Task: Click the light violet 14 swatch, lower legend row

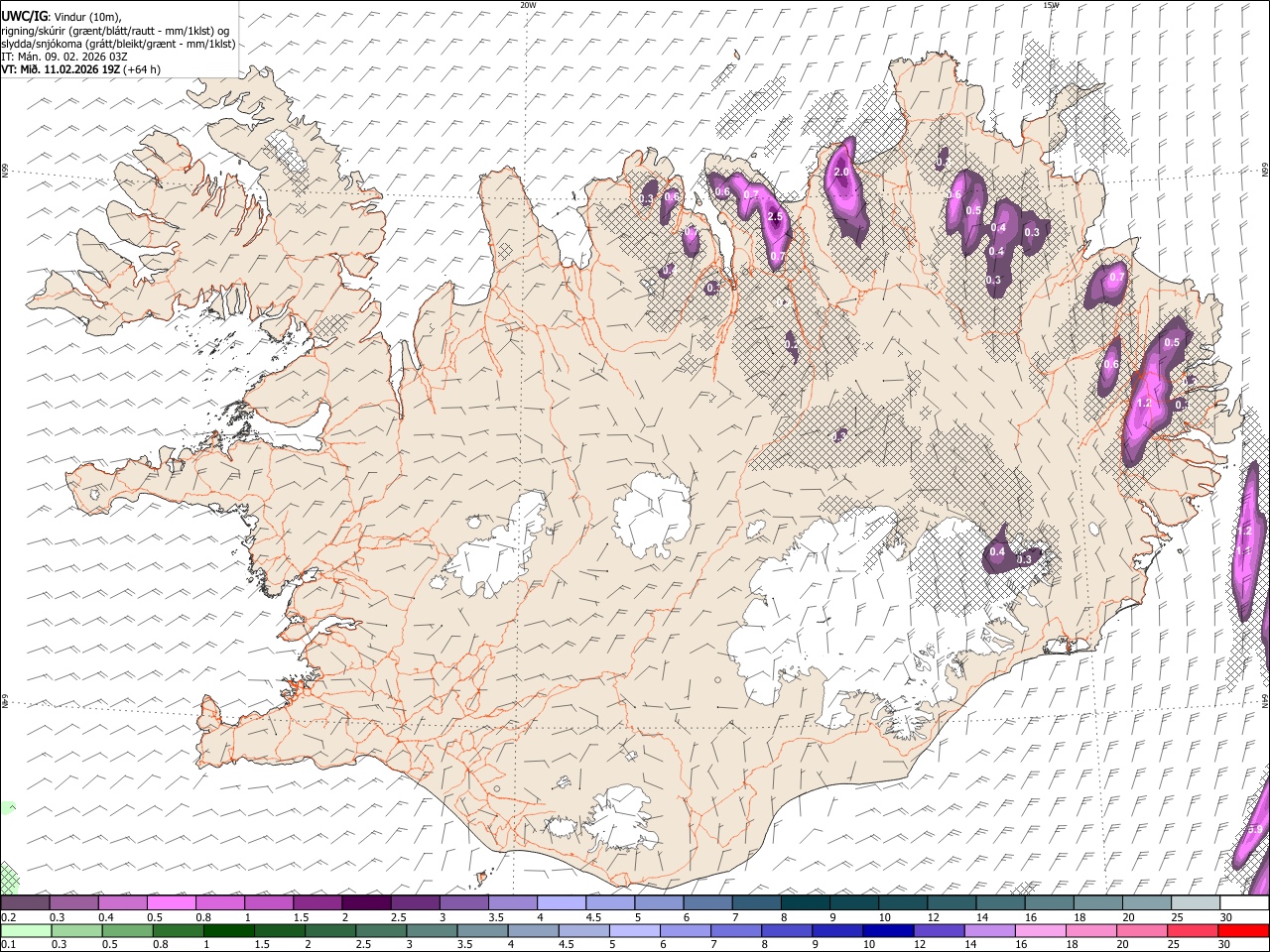Action: coord(988,930)
